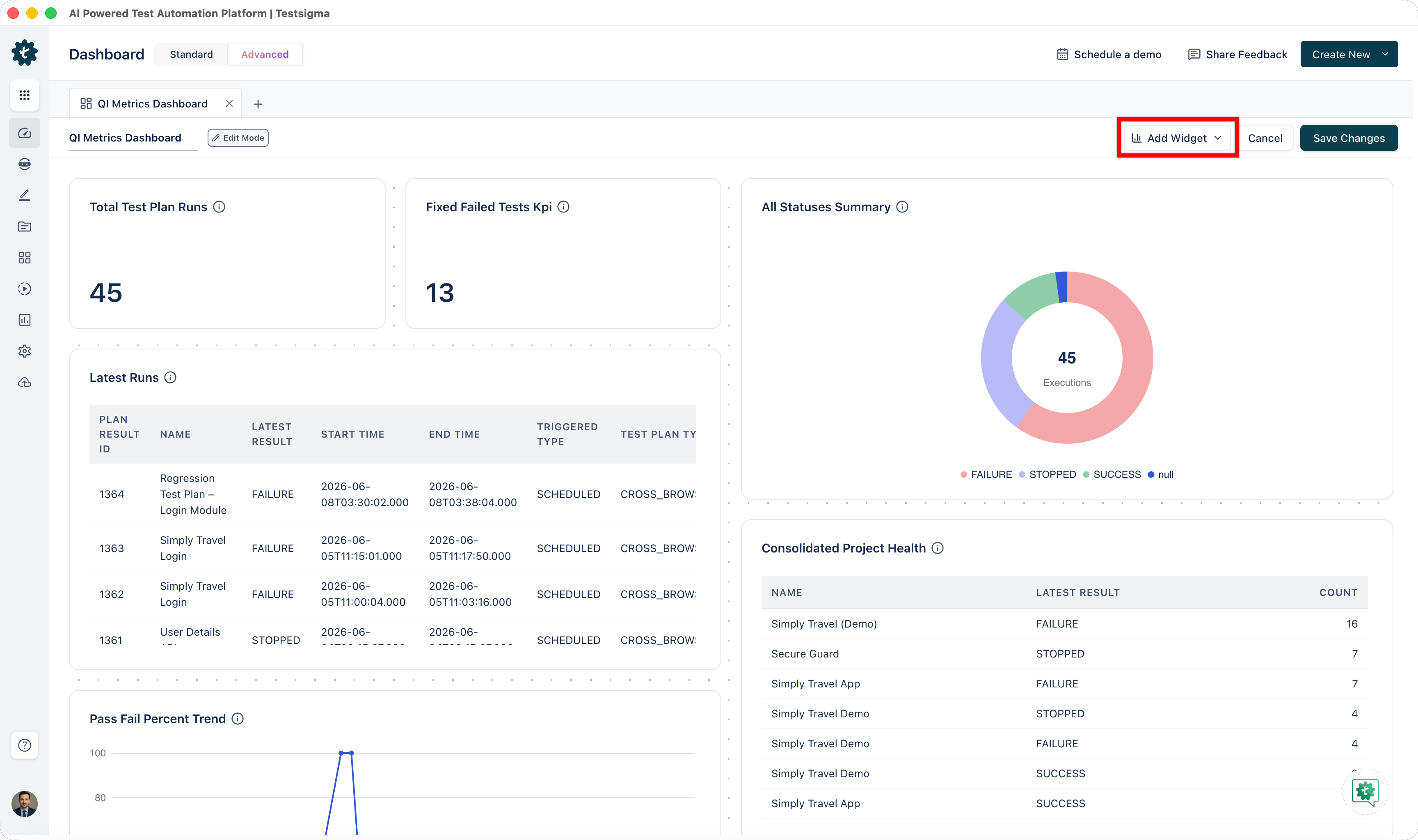Toggle STOPPED legend in status chart
This screenshot has width=1418, height=840.
(1047, 474)
